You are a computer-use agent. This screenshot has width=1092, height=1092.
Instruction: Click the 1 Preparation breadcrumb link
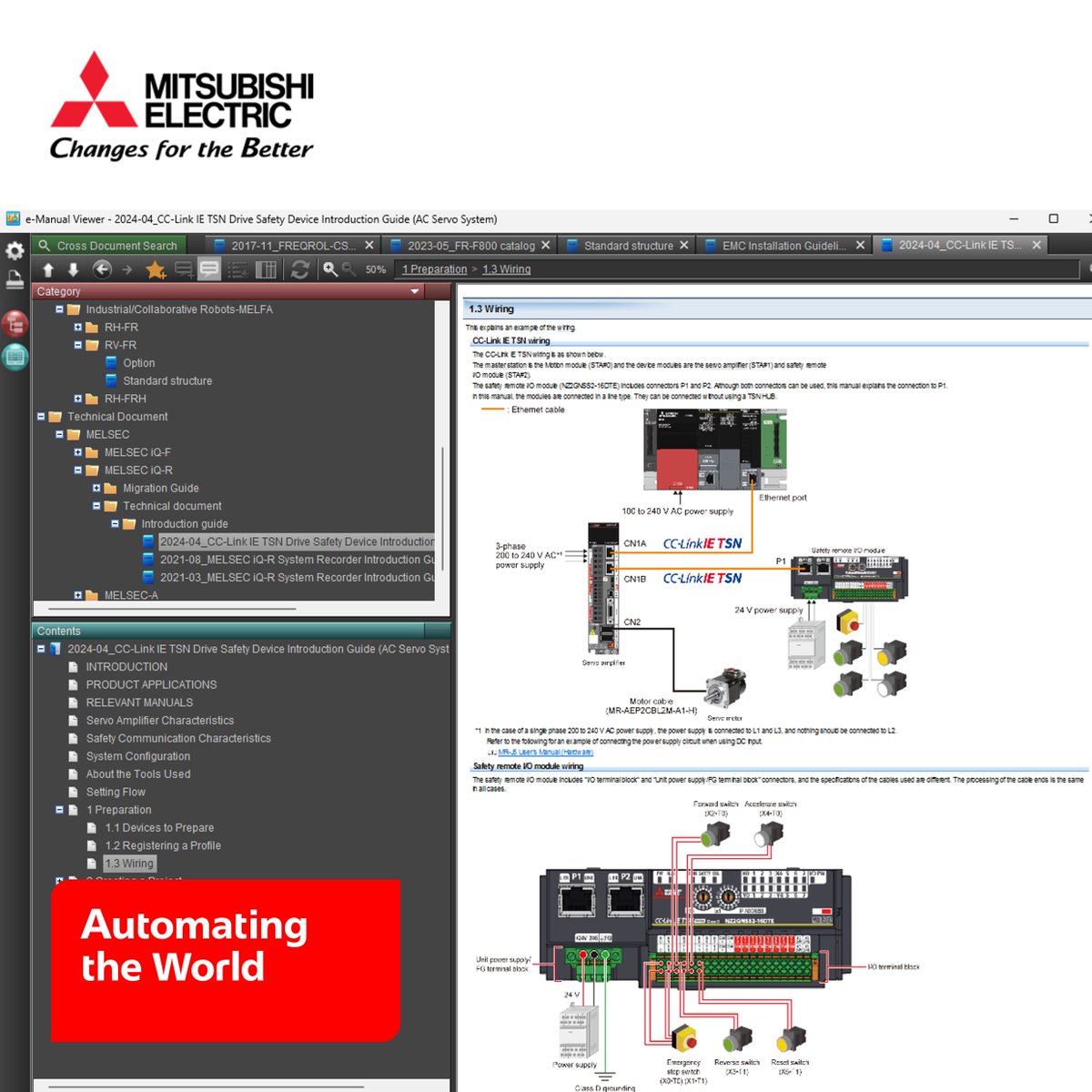point(434,269)
